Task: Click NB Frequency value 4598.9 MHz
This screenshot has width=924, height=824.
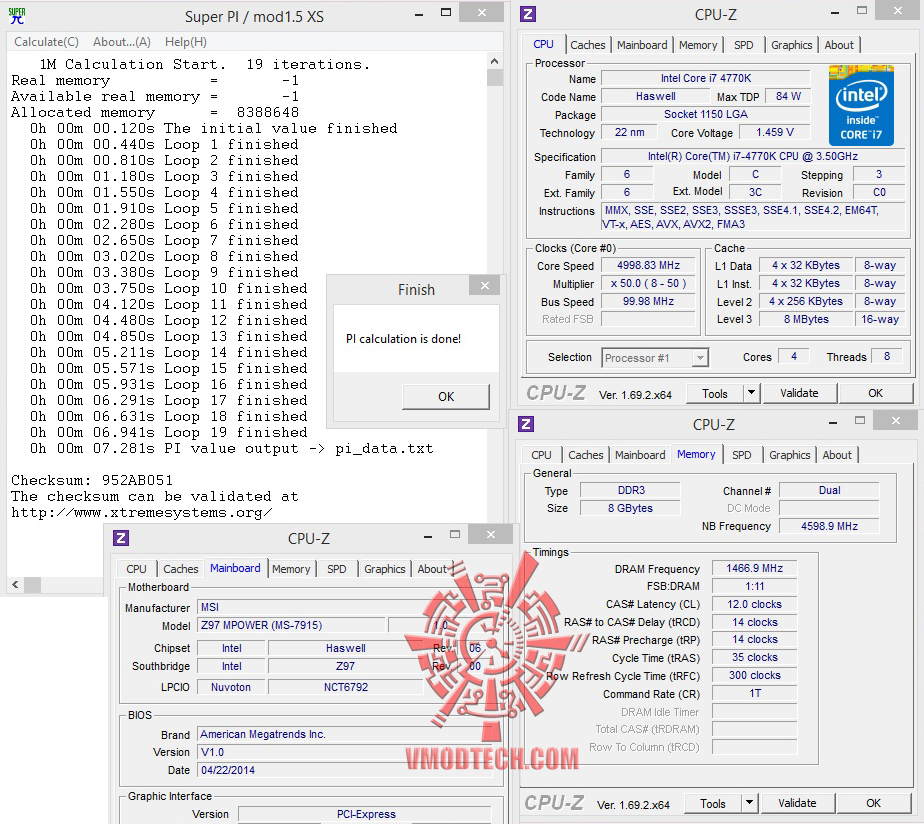Action: point(829,526)
